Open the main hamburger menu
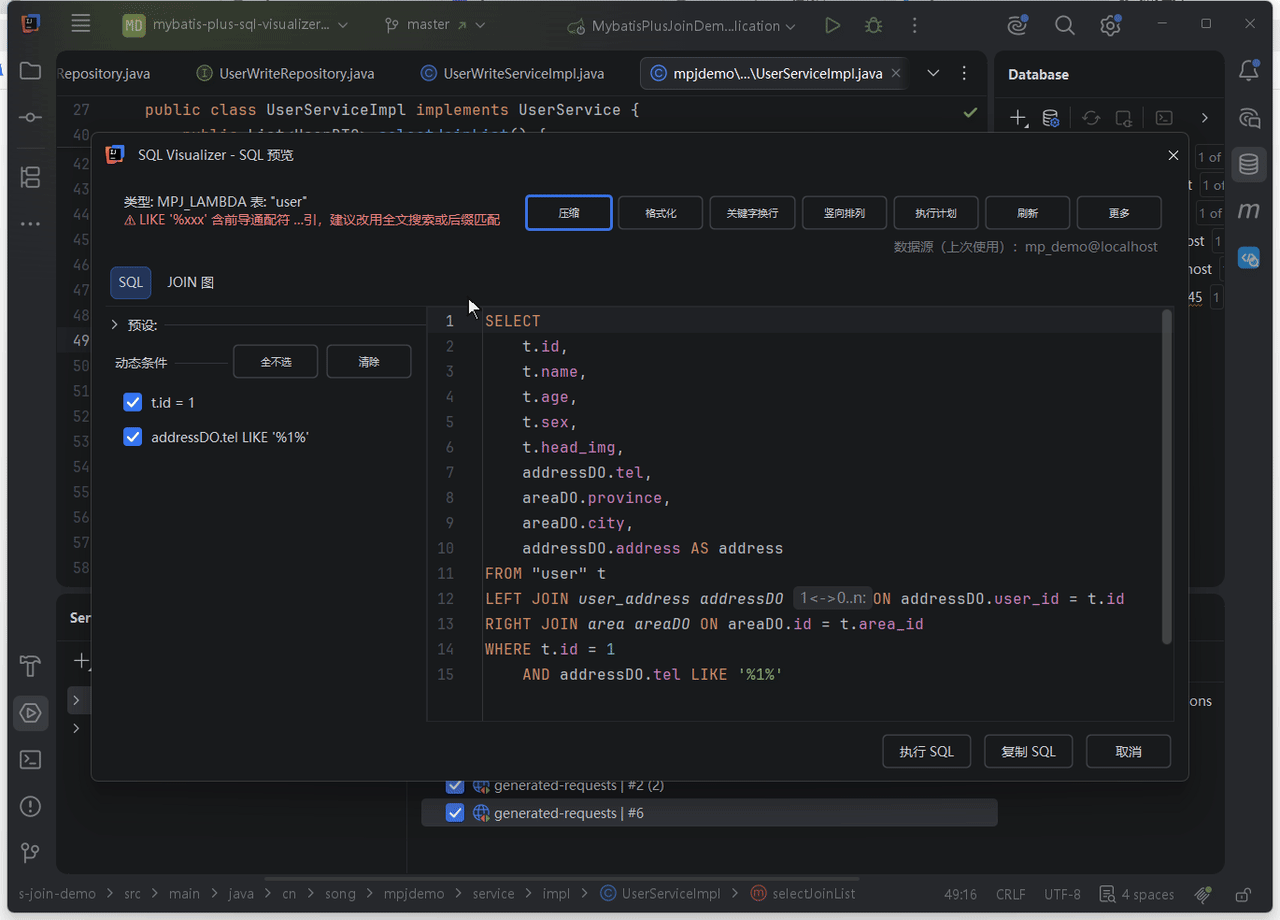 pyautogui.click(x=81, y=25)
